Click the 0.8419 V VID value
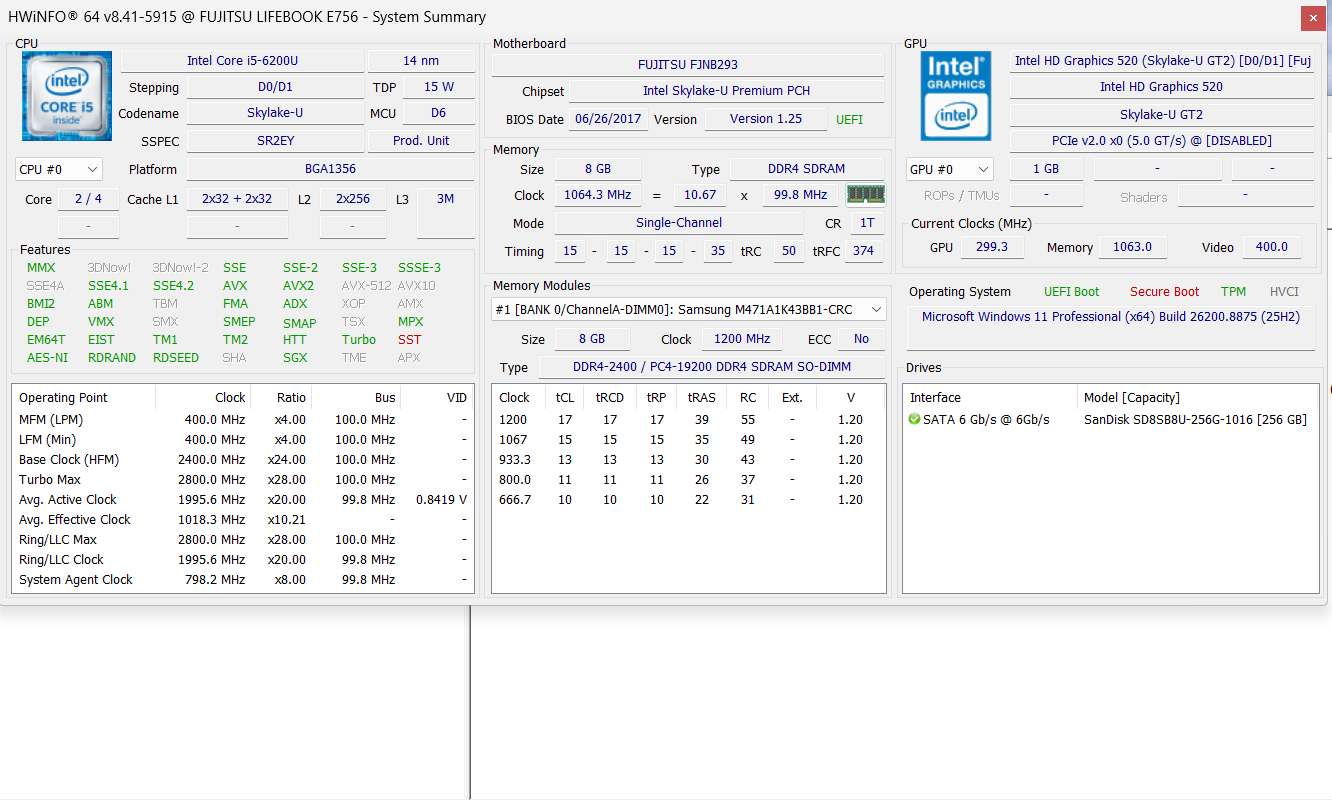Viewport: 1332px width, 800px height. click(x=441, y=500)
